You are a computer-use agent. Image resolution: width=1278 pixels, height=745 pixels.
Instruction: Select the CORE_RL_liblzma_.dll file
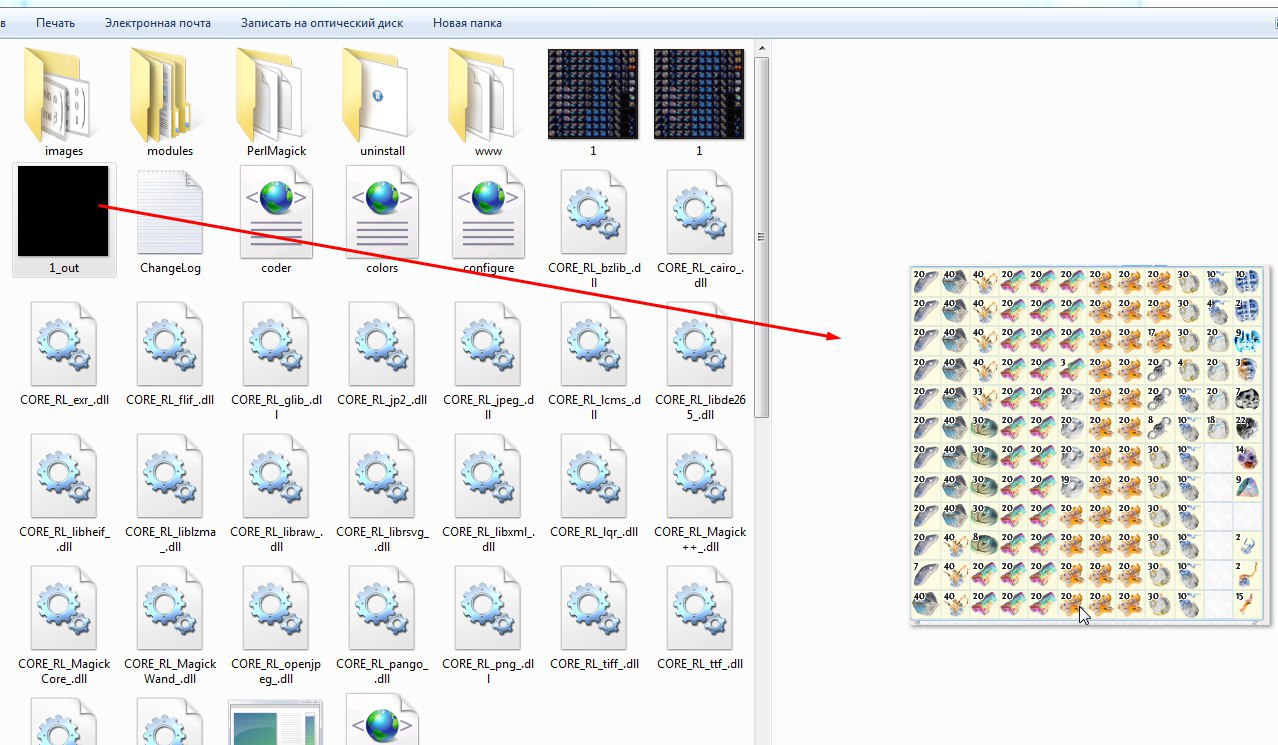pos(170,492)
